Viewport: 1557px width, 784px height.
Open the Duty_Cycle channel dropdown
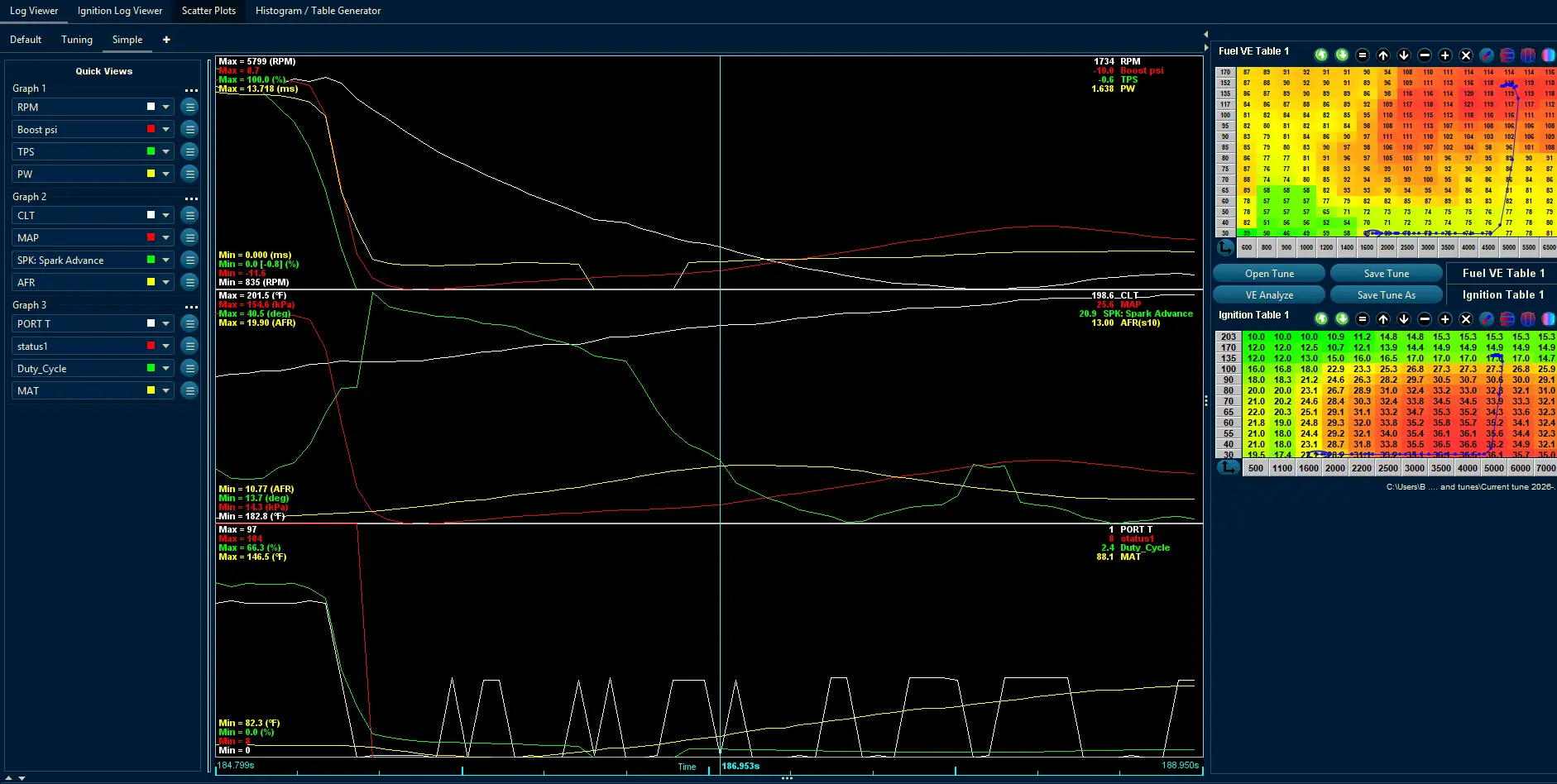166,368
